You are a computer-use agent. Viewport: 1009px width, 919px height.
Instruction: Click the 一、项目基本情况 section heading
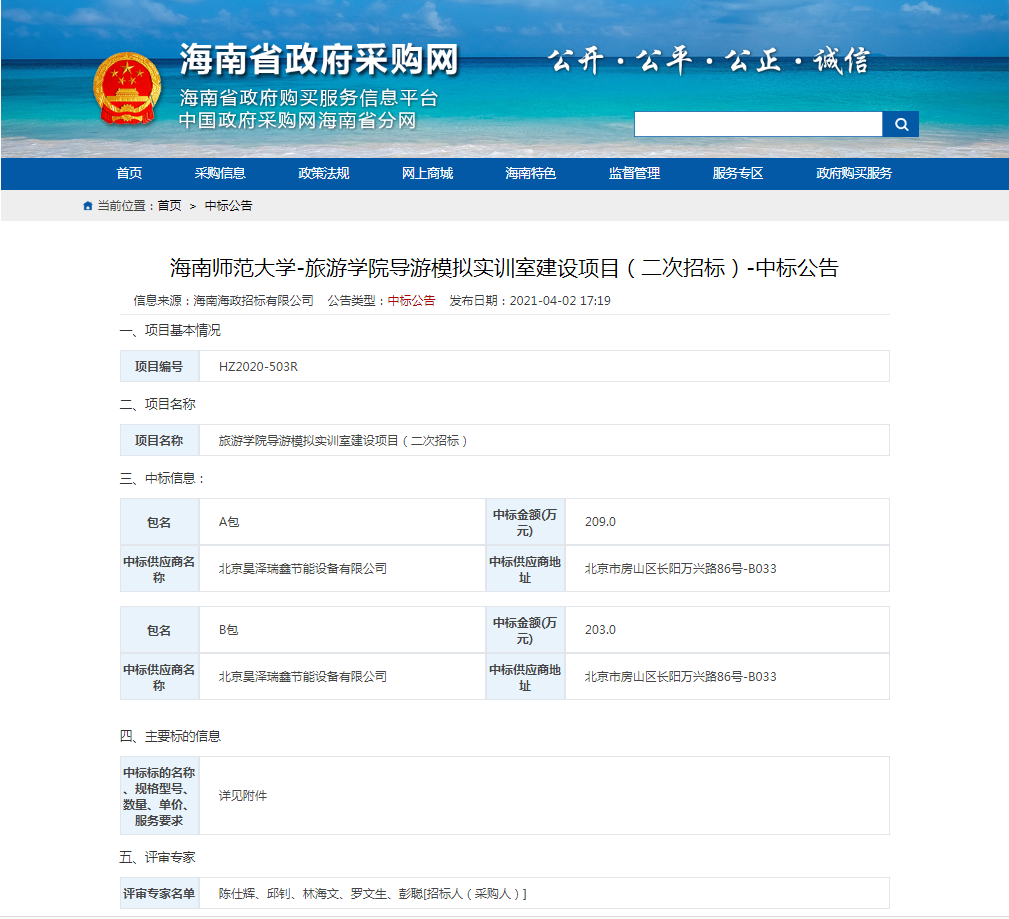pos(170,331)
